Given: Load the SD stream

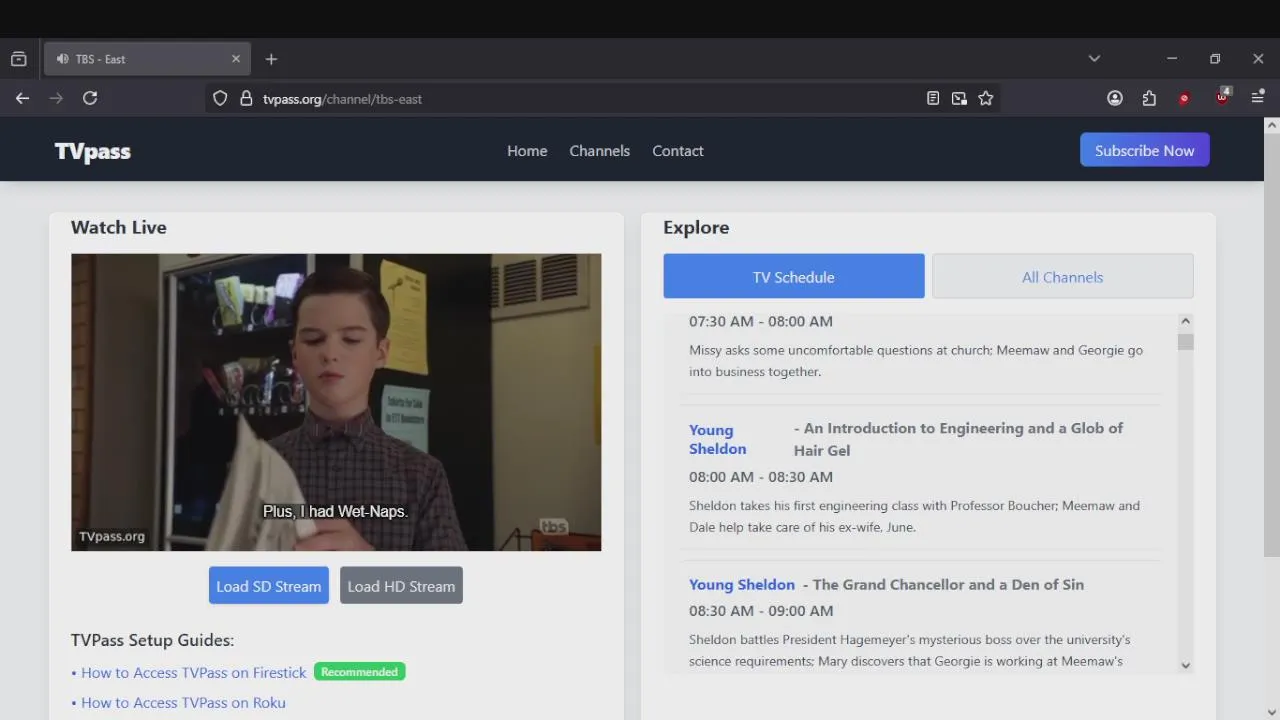Looking at the screenshot, I should [269, 586].
